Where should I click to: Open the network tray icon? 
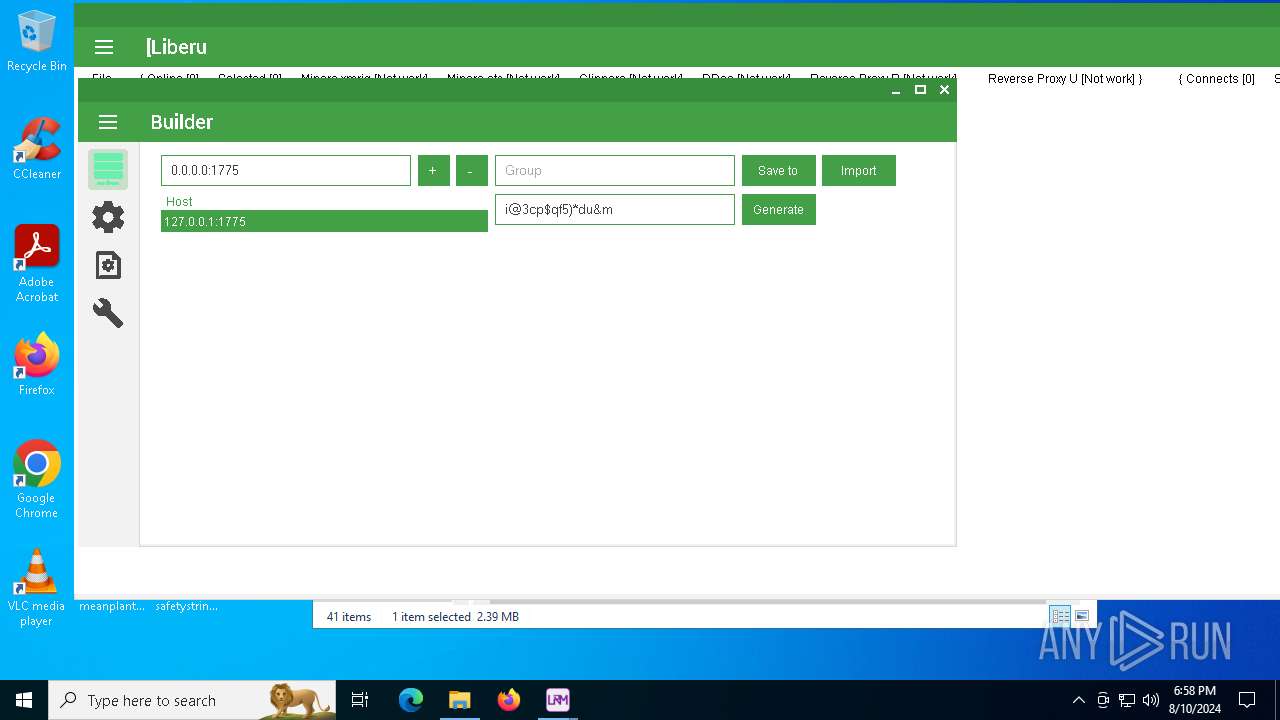1127,700
